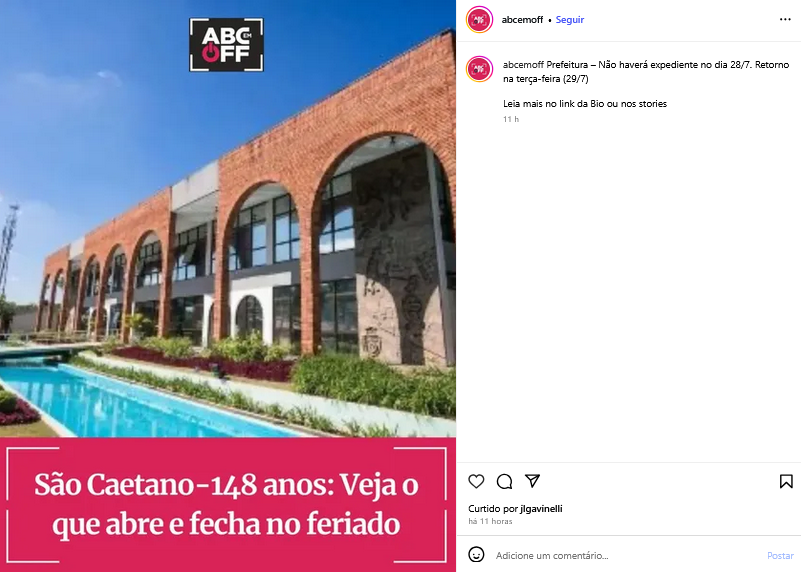The width and height of the screenshot is (801, 572).
Task: Open the jlgavinelli profile from likes
Action: (541, 509)
